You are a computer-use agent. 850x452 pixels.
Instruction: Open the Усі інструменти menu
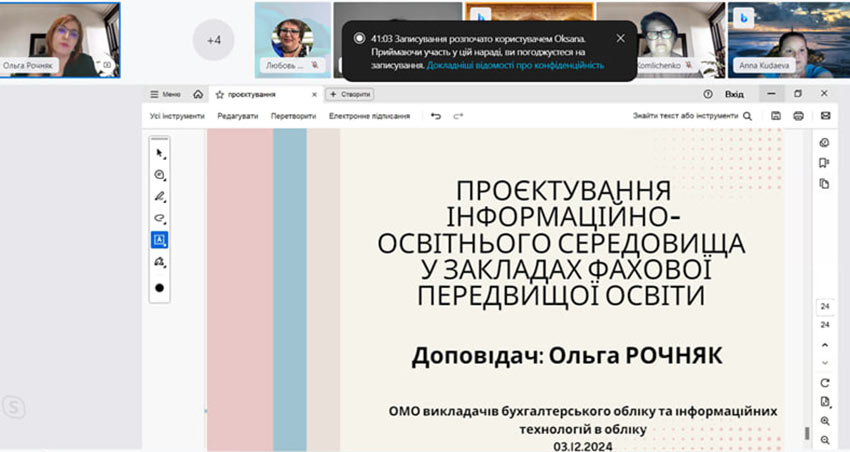(x=177, y=116)
